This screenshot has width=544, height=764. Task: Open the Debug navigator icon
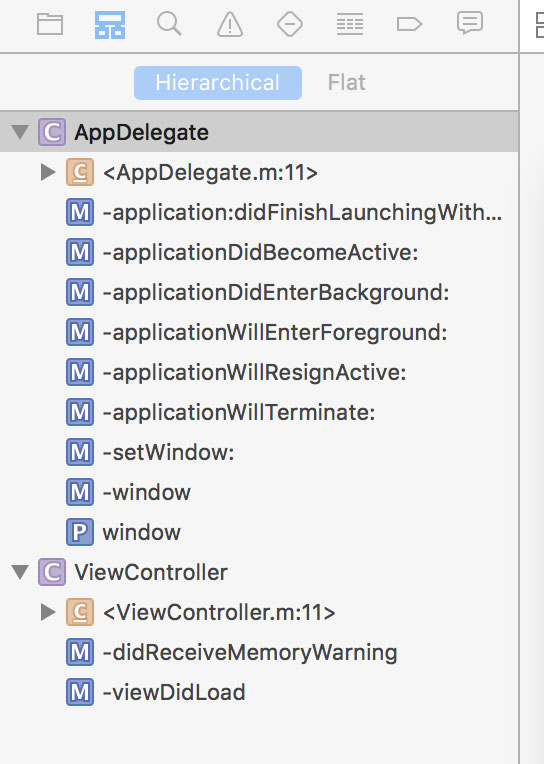350,24
